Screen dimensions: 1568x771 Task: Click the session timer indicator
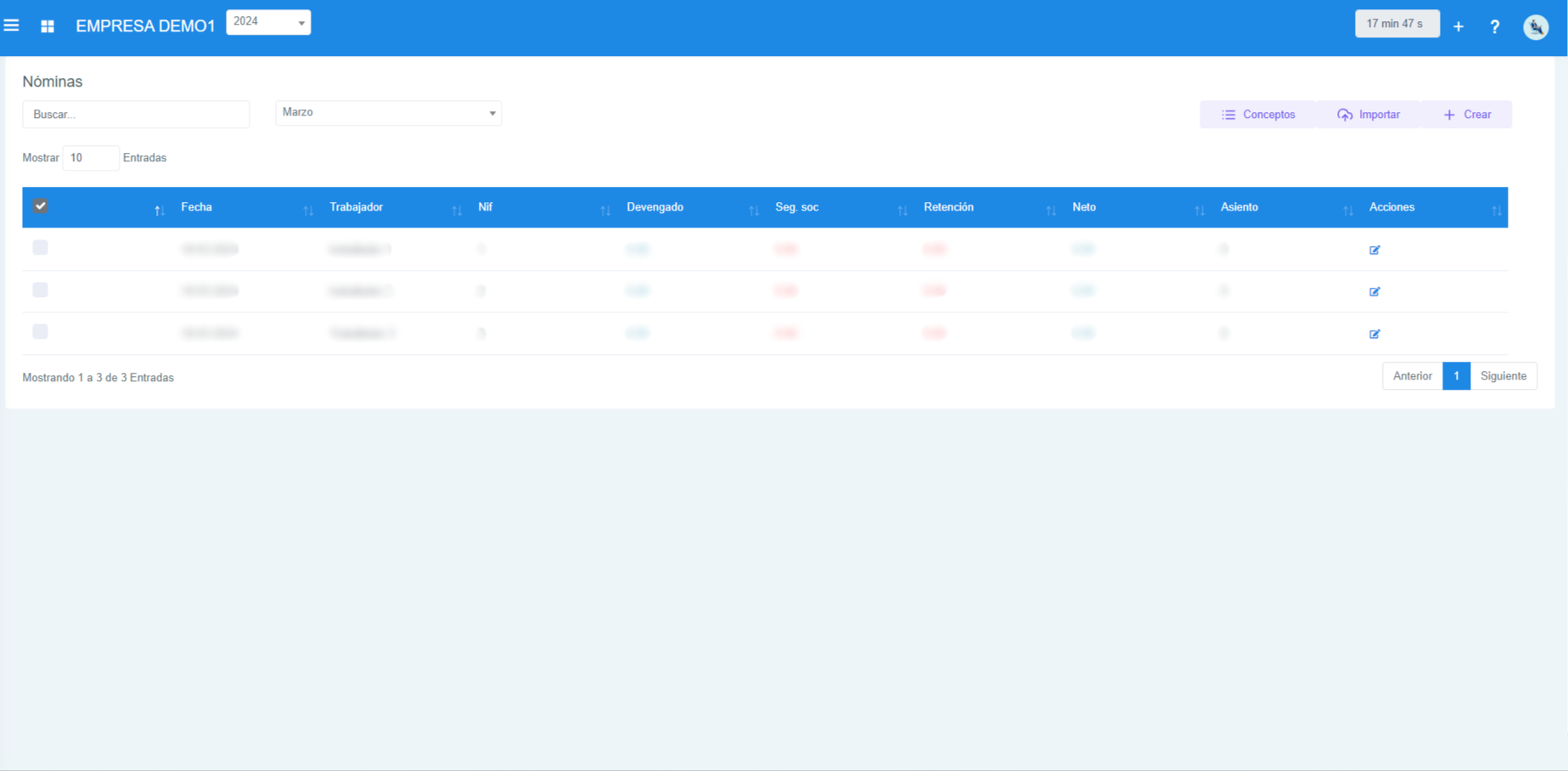[1397, 24]
